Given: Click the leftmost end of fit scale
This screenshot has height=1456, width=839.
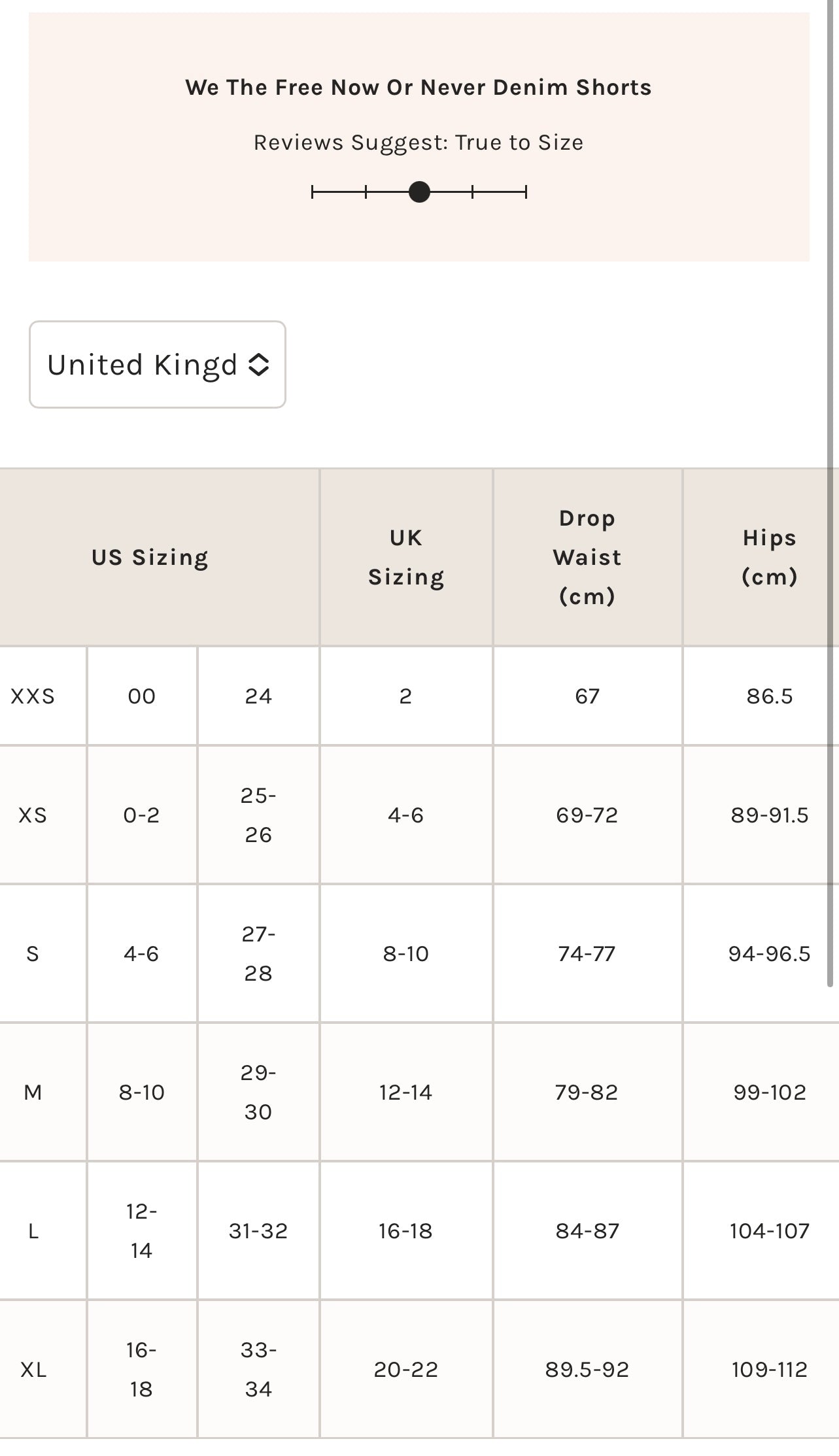Looking at the screenshot, I should point(313,192).
